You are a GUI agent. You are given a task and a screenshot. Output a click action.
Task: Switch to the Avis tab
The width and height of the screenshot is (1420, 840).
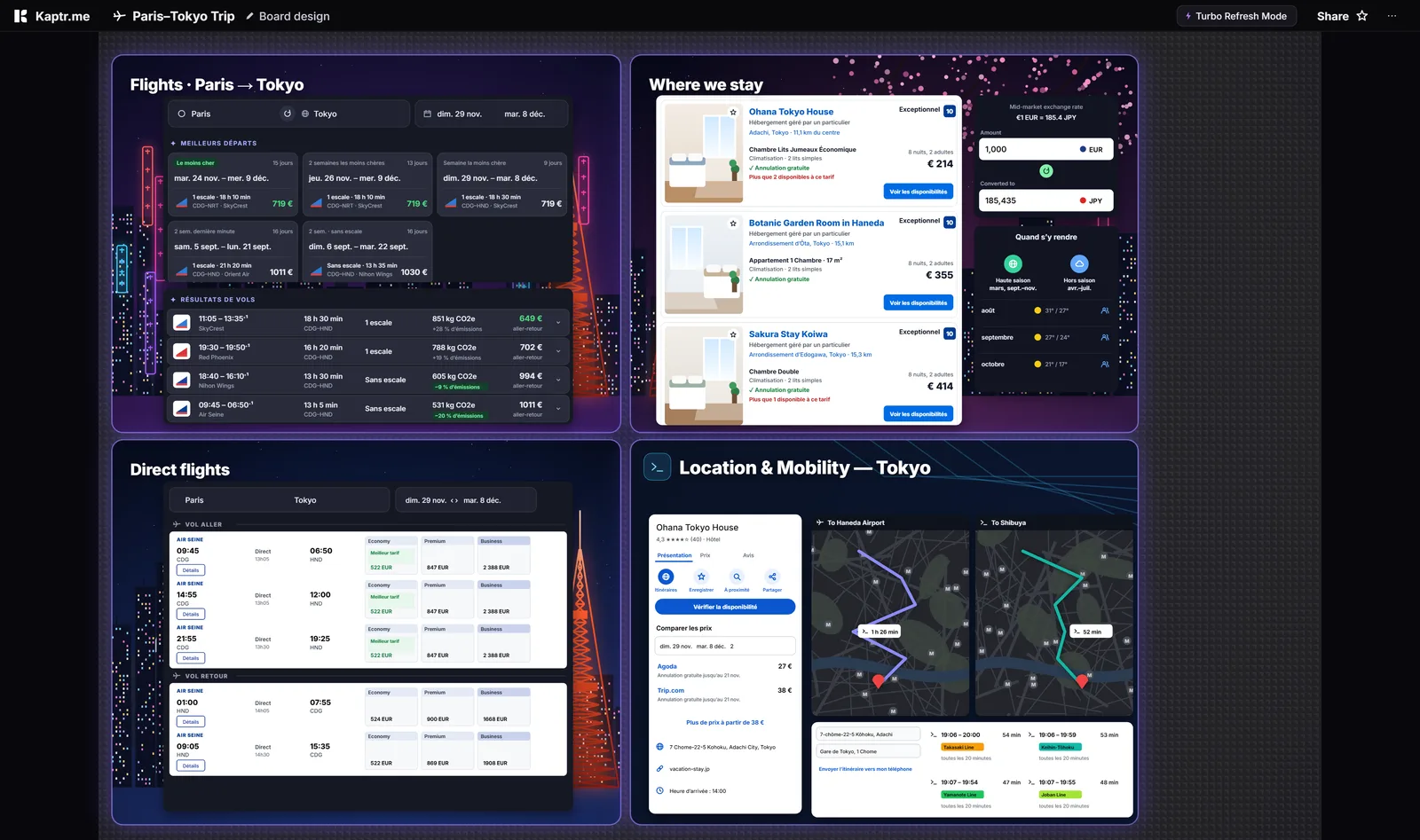coord(748,555)
